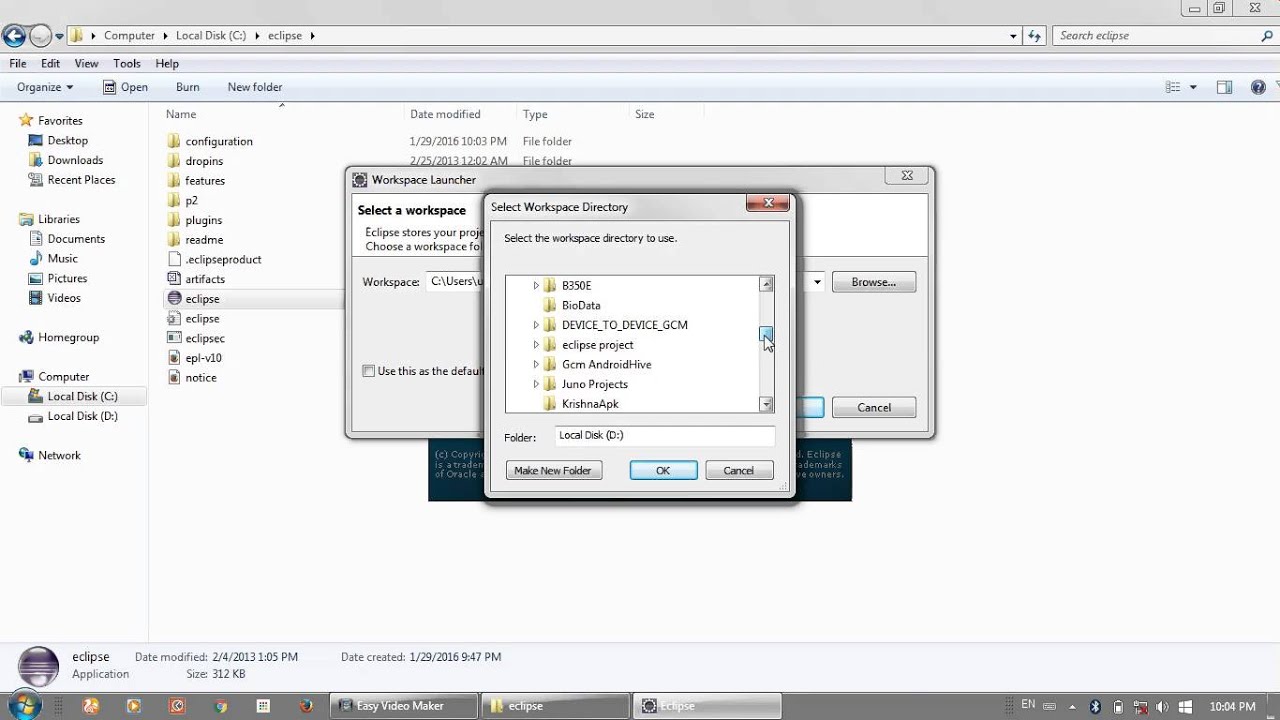The image size is (1280, 720).
Task: Click Browse... in Workspace Launcher
Action: tap(874, 282)
